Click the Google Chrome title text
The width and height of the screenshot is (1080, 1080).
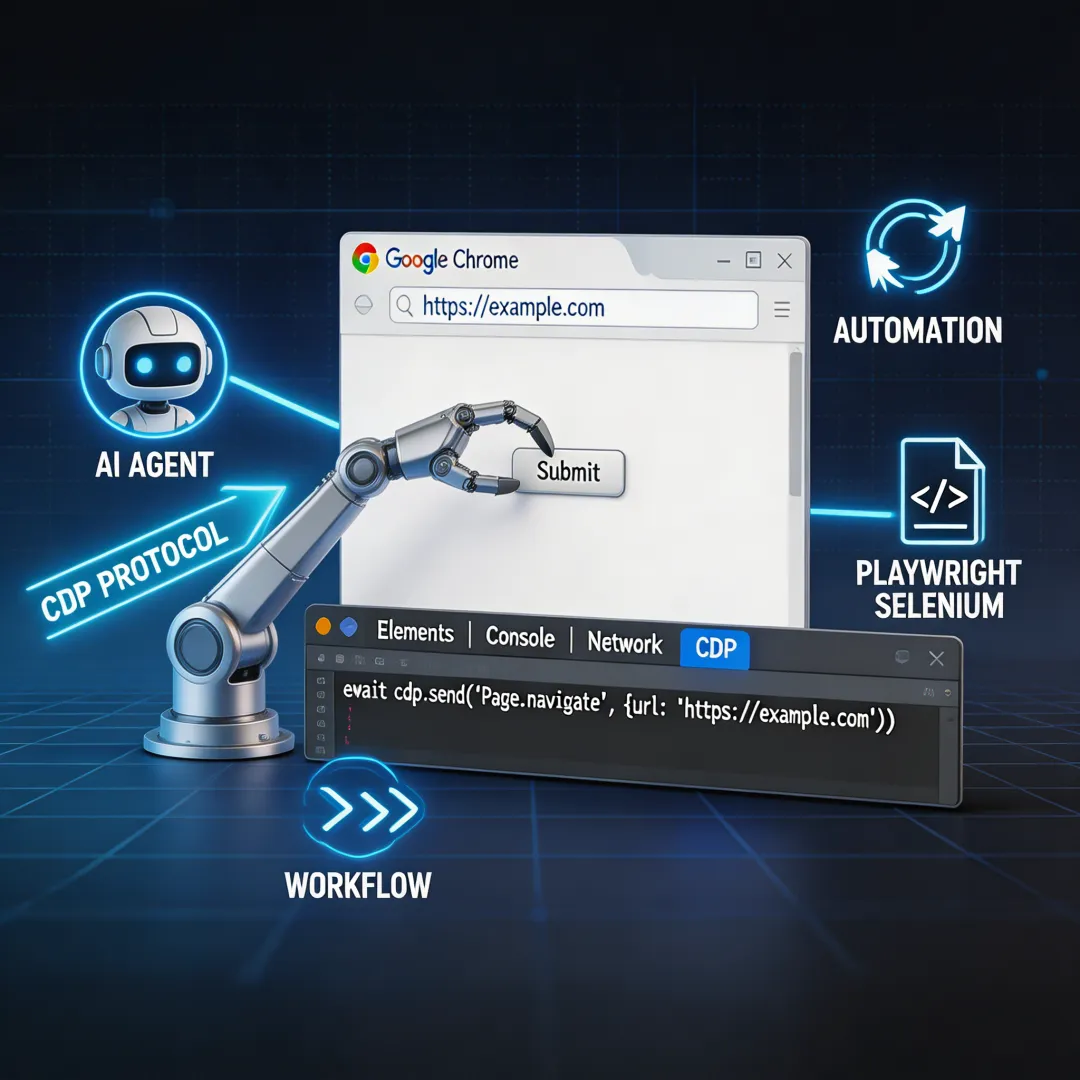[x=452, y=260]
